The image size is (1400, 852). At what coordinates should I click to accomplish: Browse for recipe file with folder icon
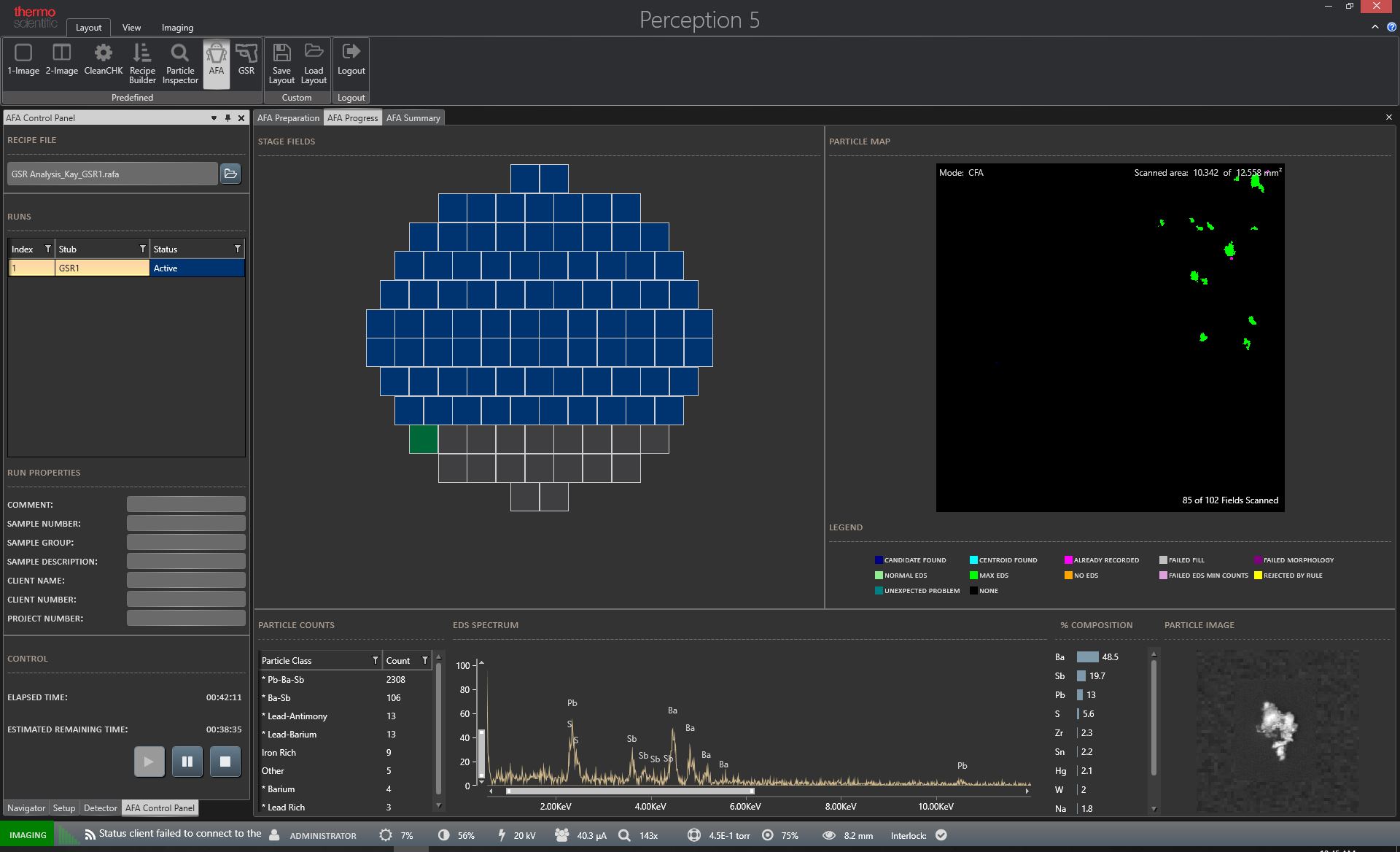point(230,174)
